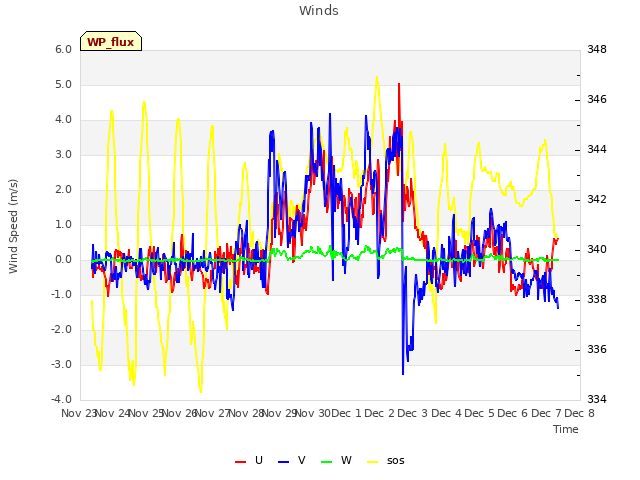
Task: Click the 346 right axis tick label
Action: 597,99
